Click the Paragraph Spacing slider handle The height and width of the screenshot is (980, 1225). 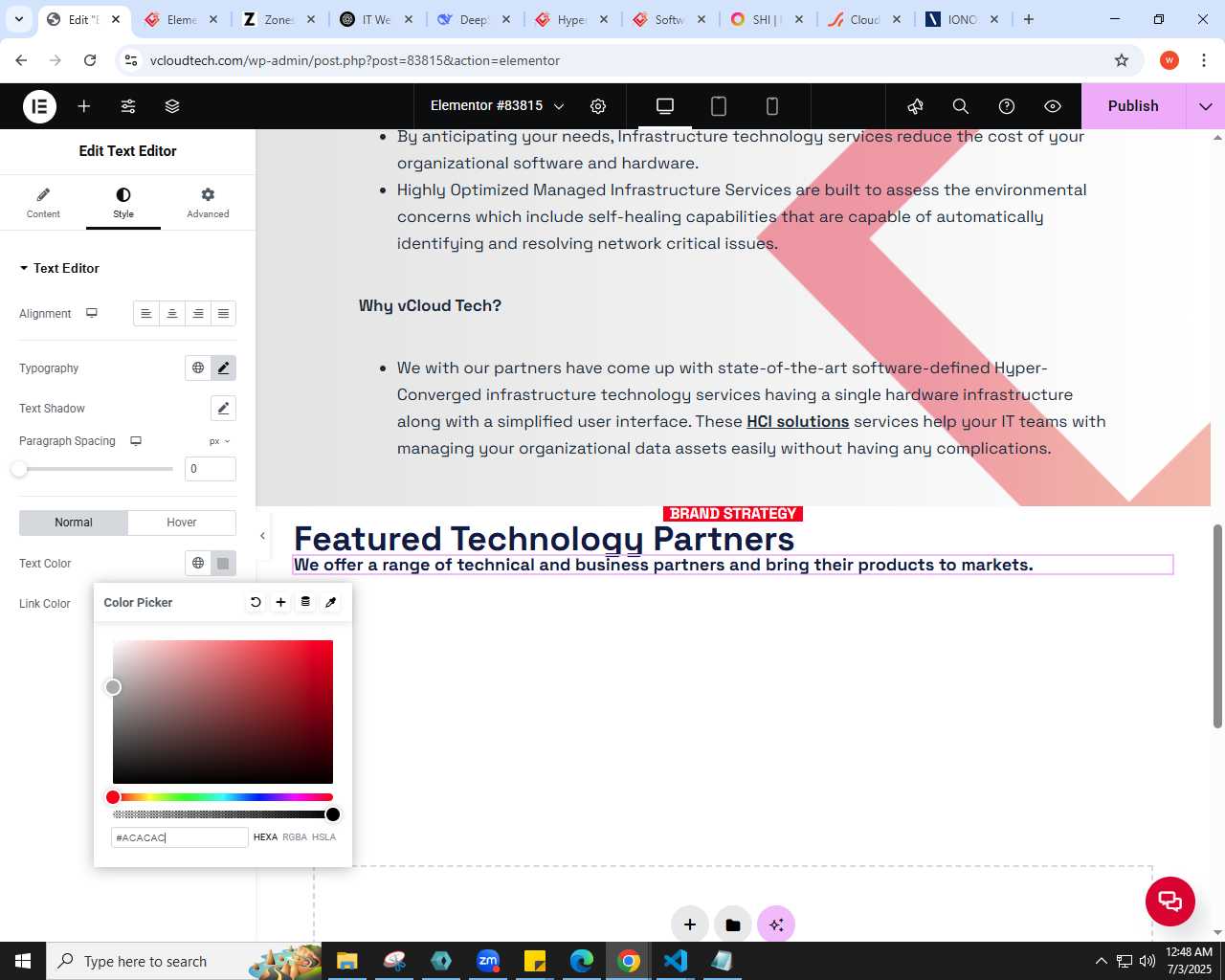19,469
